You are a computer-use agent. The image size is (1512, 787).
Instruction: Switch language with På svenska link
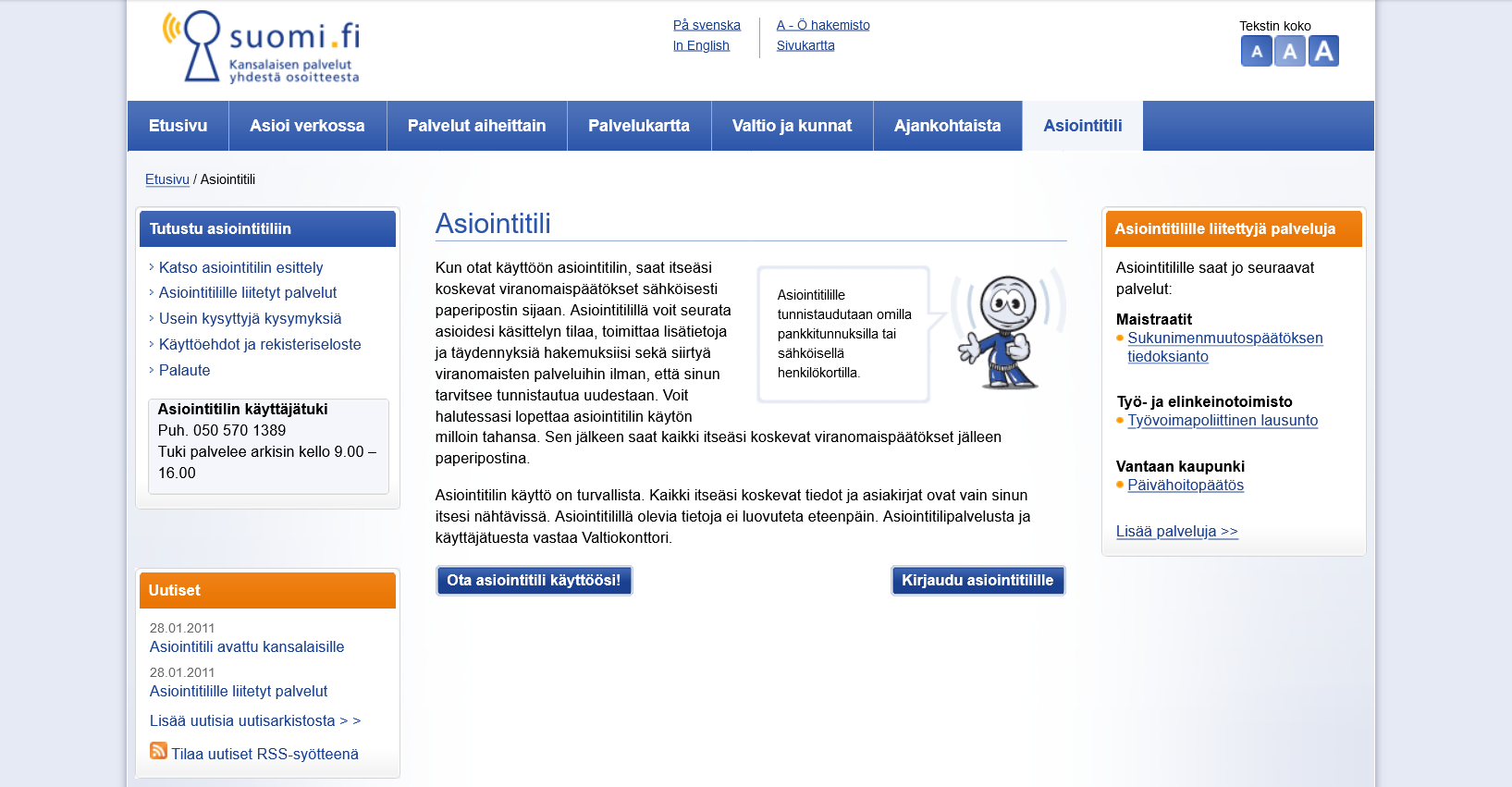pyautogui.click(x=707, y=25)
